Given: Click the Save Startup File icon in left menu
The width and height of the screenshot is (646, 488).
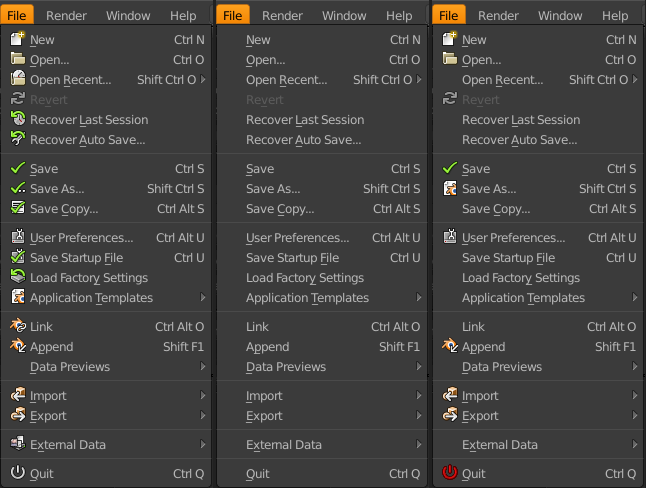Looking at the screenshot, I should click(18, 257).
